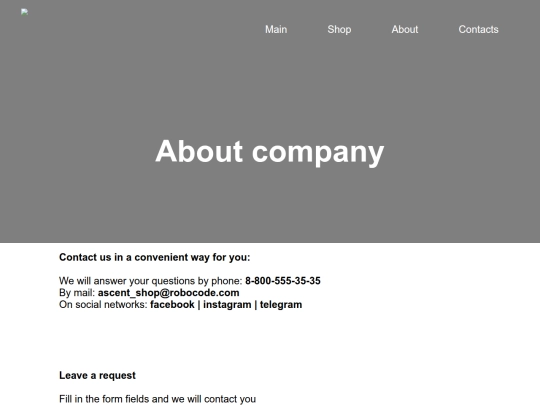Click the 'Leave a request' heading
The width and height of the screenshot is (540, 405).
97,375
